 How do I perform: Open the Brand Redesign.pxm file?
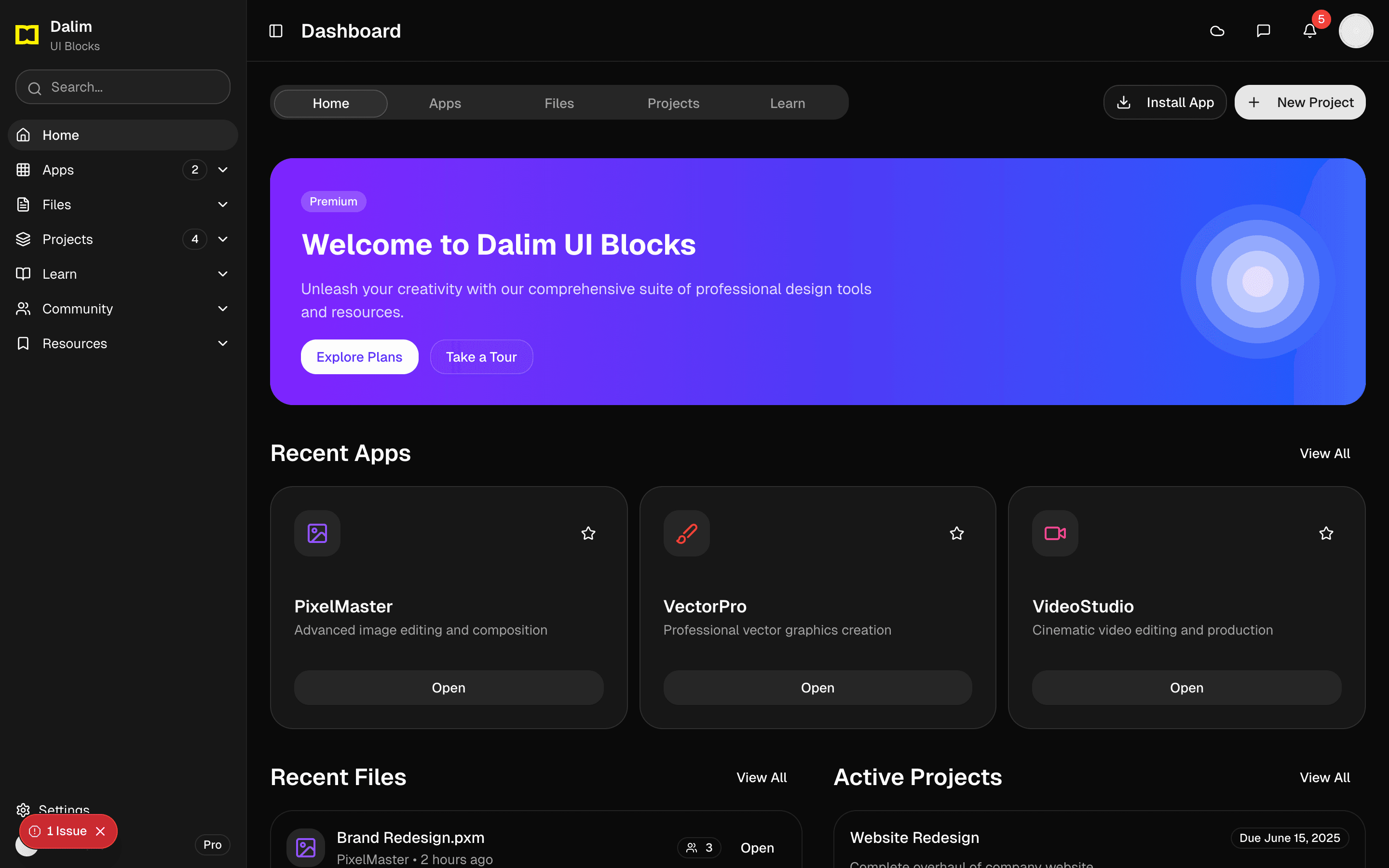(757, 847)
